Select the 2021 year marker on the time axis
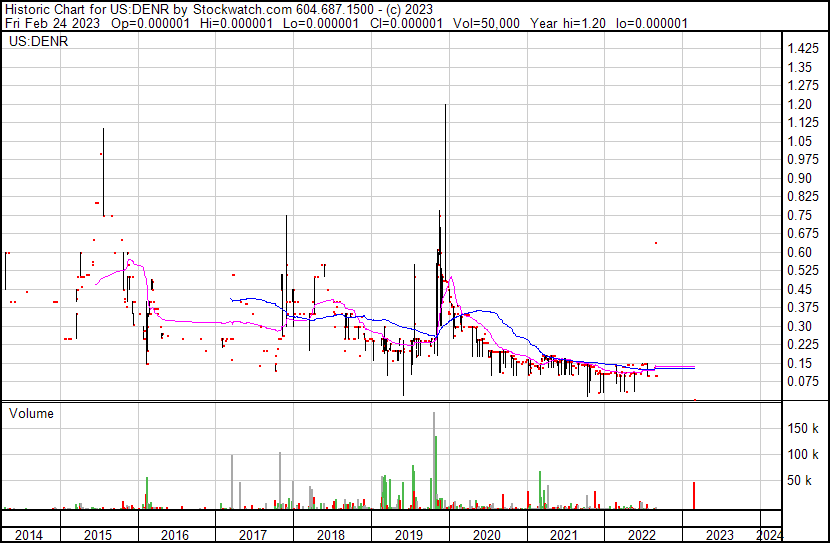This screenshot has height=543, width=830. pyautogui.click(x=565, y=535)
